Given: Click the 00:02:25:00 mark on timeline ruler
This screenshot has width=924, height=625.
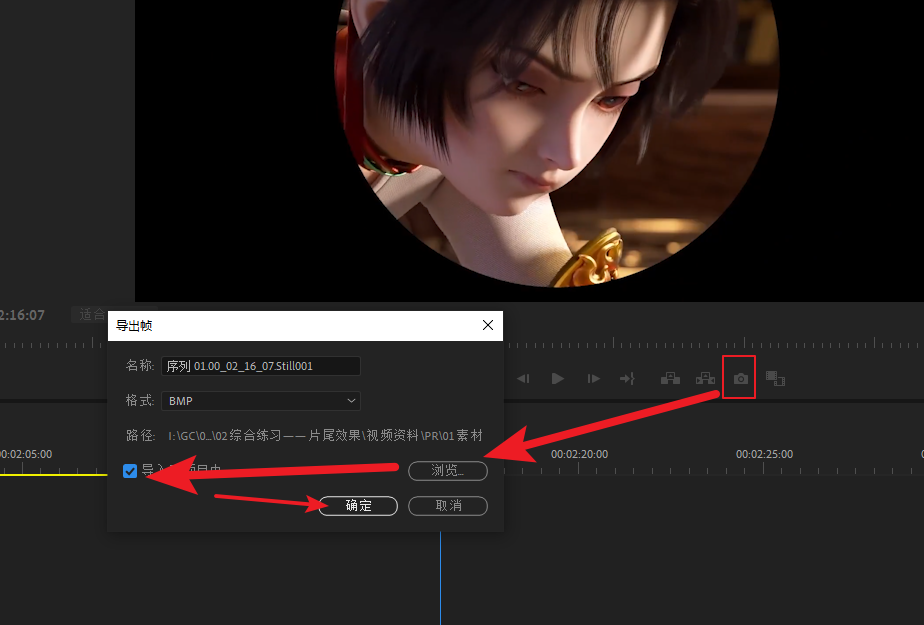Looking at the screenshot, I should point(764,454).
